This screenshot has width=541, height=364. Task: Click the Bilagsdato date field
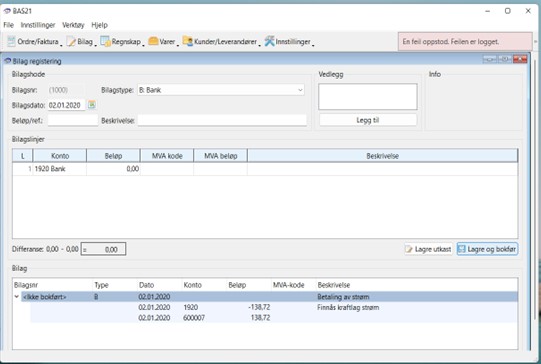point(66,105)
